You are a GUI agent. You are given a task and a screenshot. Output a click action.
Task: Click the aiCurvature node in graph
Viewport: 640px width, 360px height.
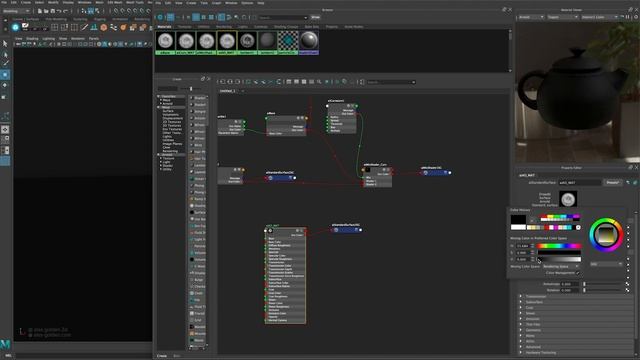point(342,118)
